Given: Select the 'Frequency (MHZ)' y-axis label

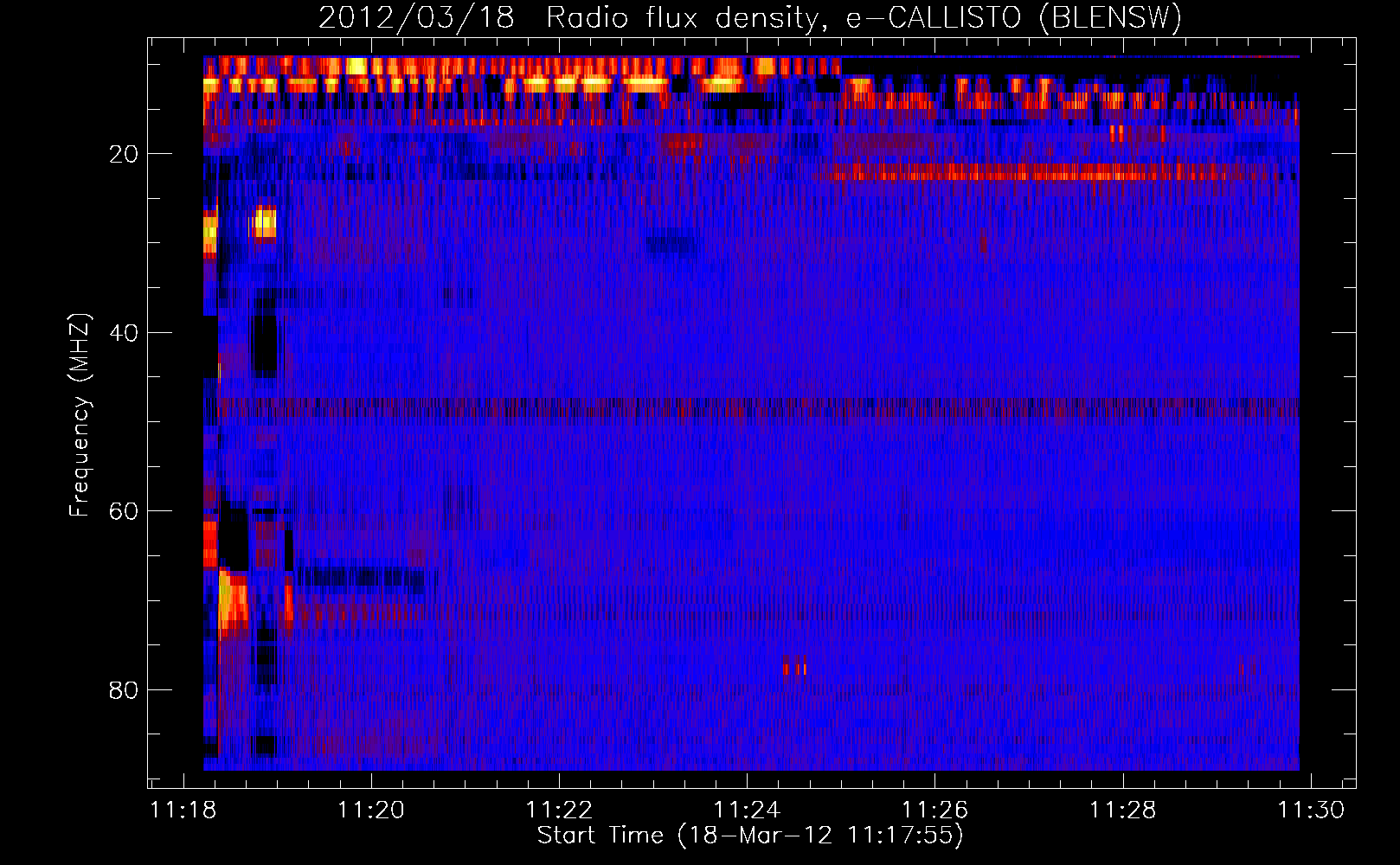Looking at the screenshot, I should 79,415.
